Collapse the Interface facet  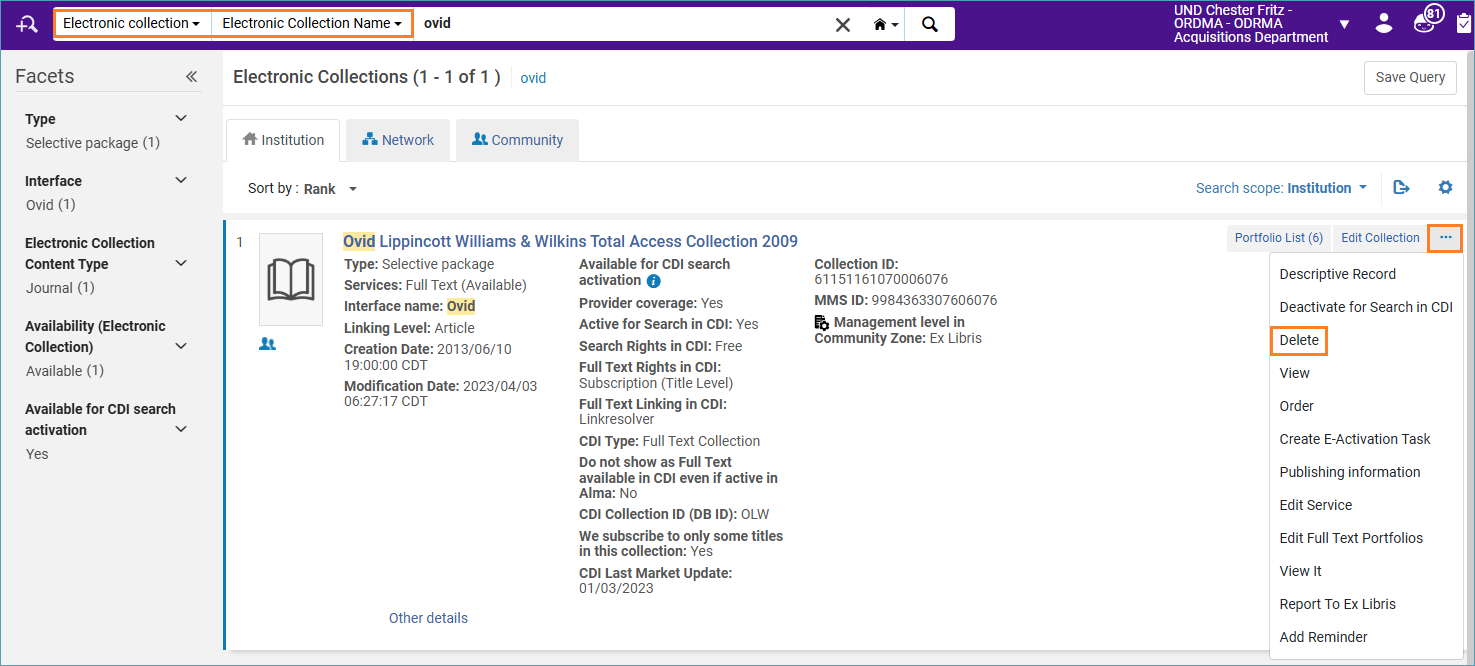(x=181, y=180)
